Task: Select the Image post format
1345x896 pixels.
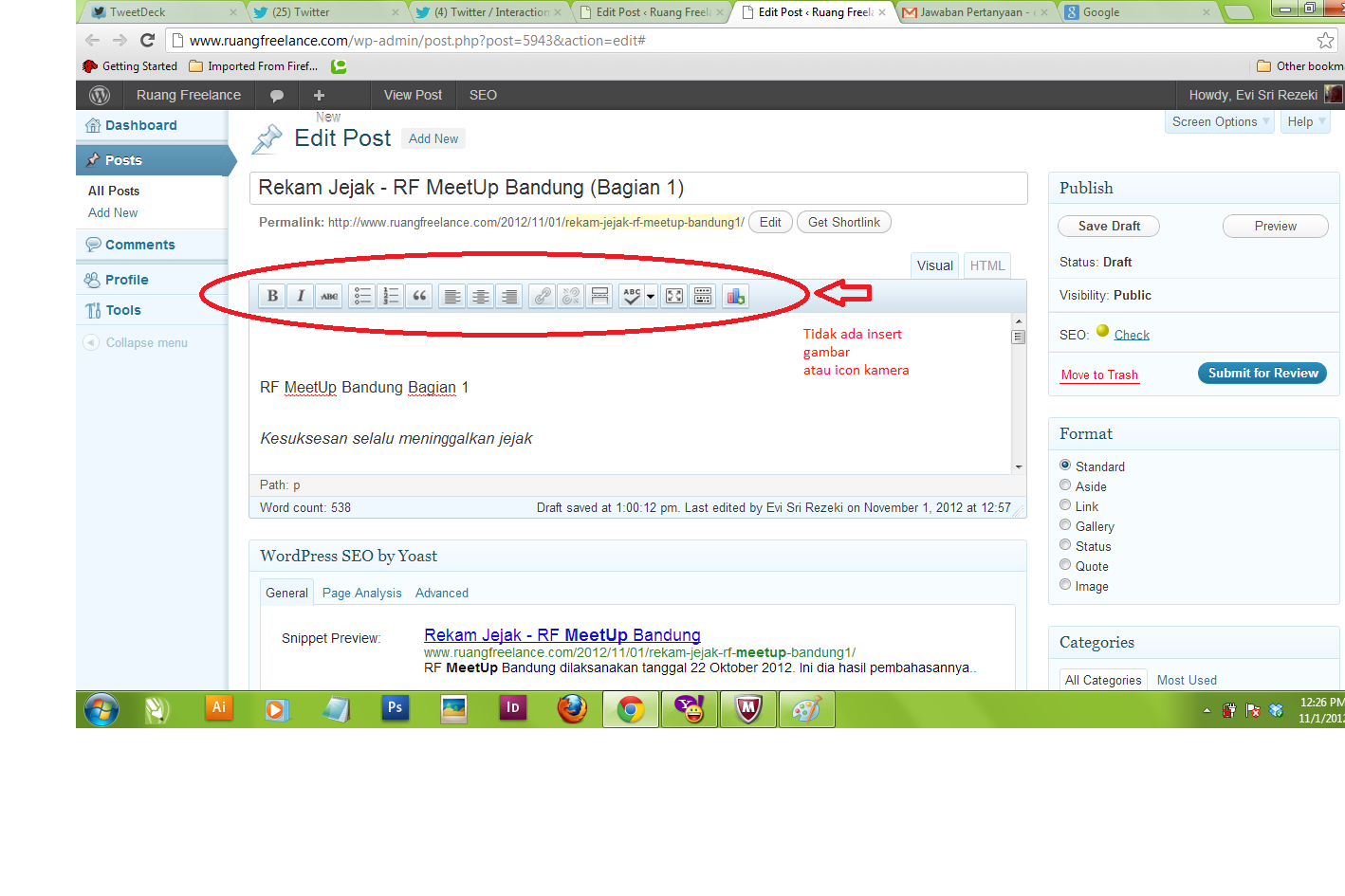Action: [1065, 584]
